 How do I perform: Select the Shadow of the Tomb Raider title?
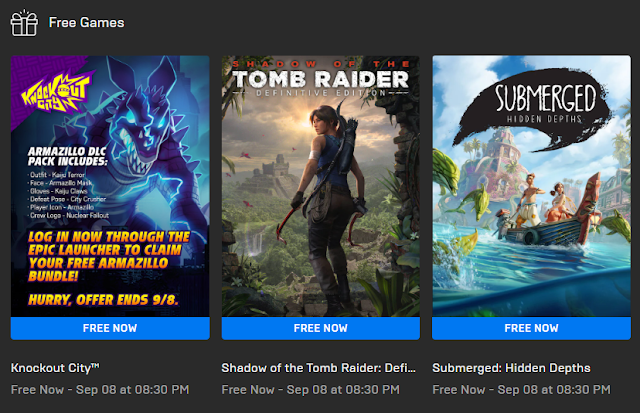pos(318,368)
